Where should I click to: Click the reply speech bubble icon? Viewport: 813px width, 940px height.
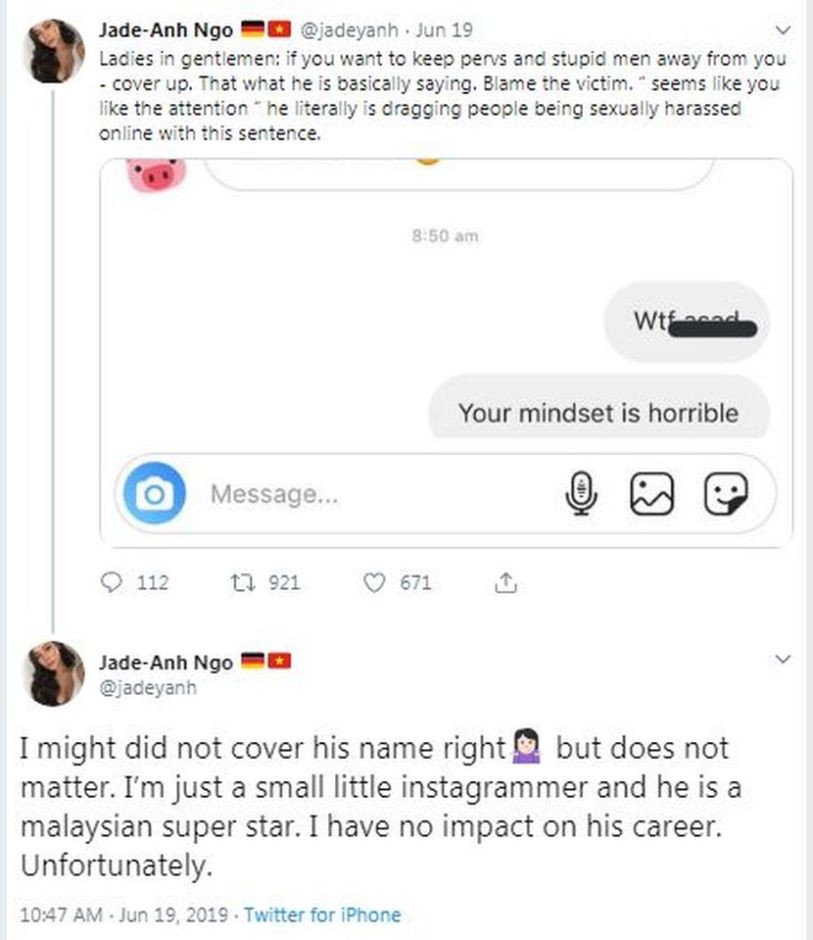pos(111,582)
